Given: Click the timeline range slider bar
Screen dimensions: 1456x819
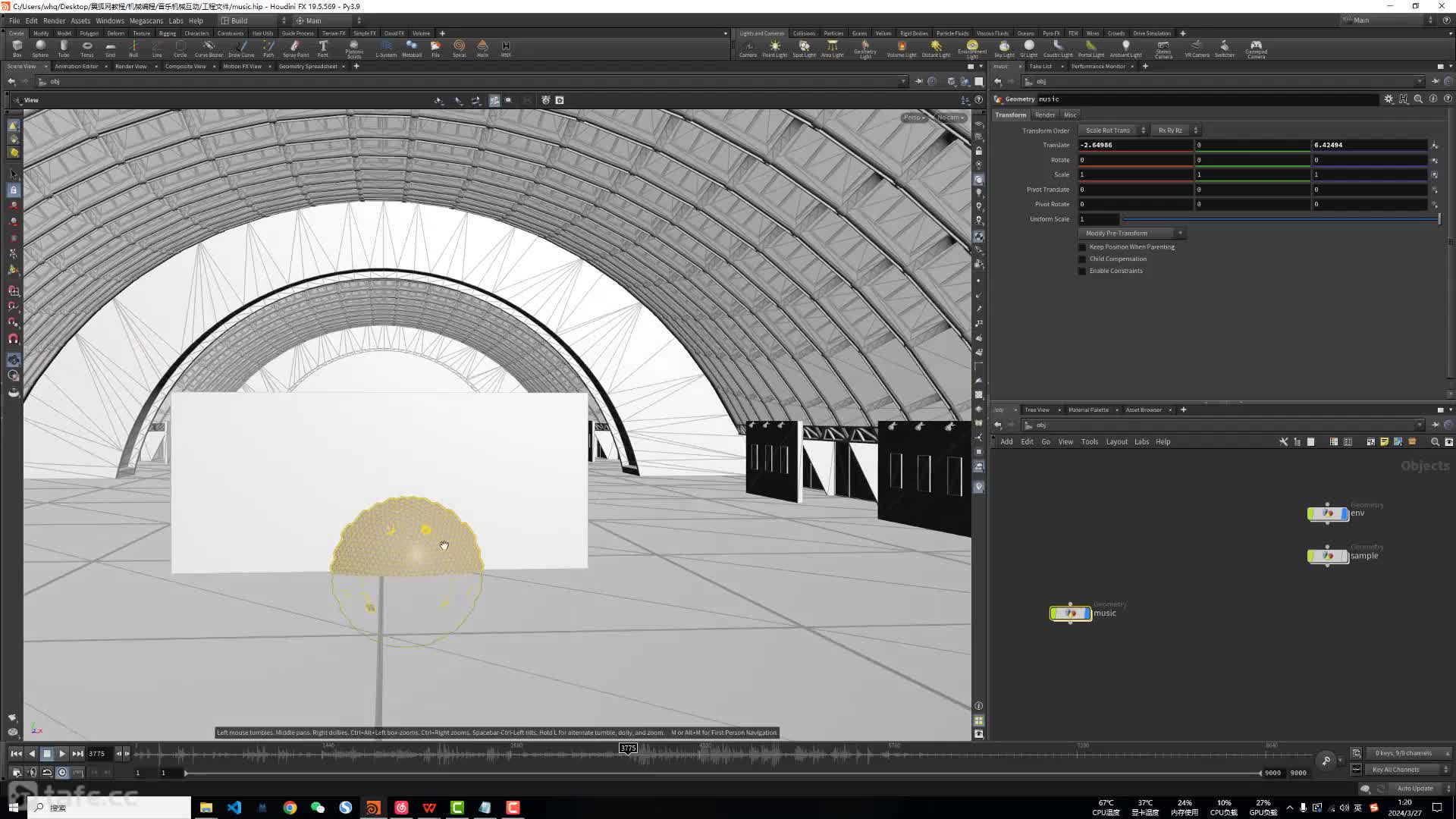Looking at the screenshot, I should (x=723, y=773).
